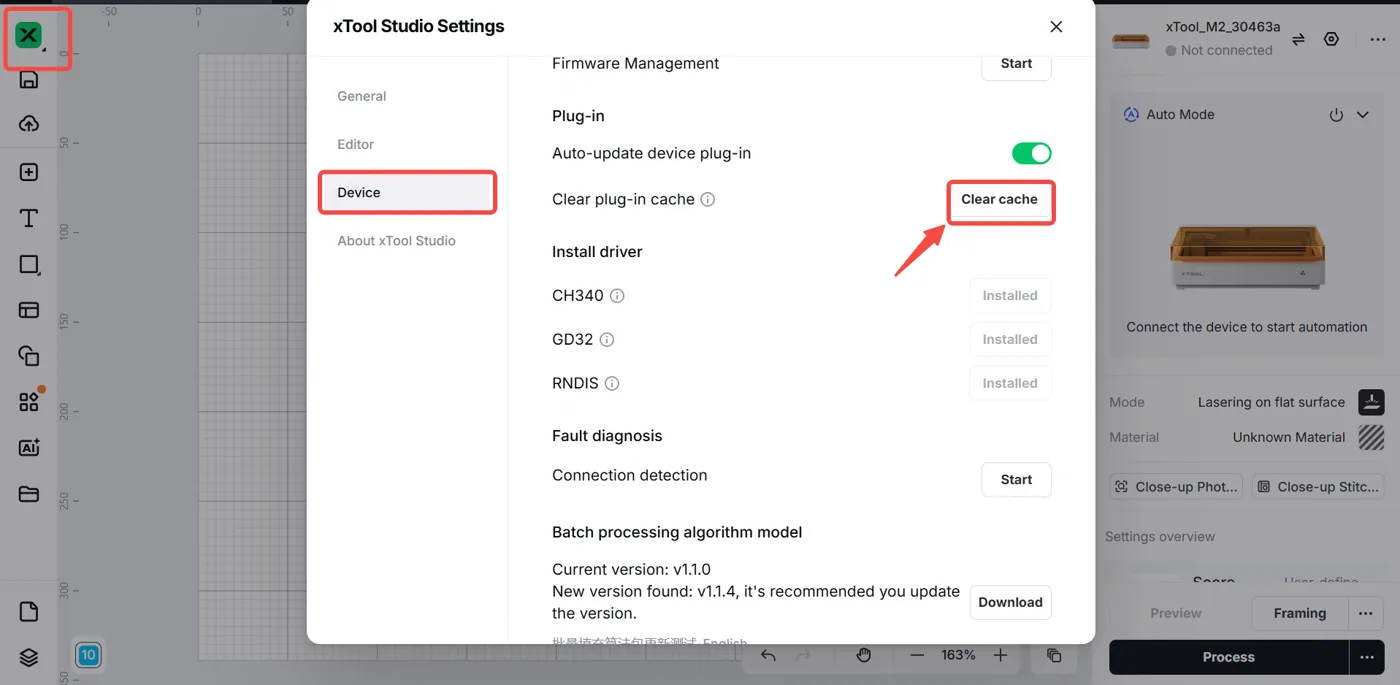Click the Preview tab

tap(1176, 613)
